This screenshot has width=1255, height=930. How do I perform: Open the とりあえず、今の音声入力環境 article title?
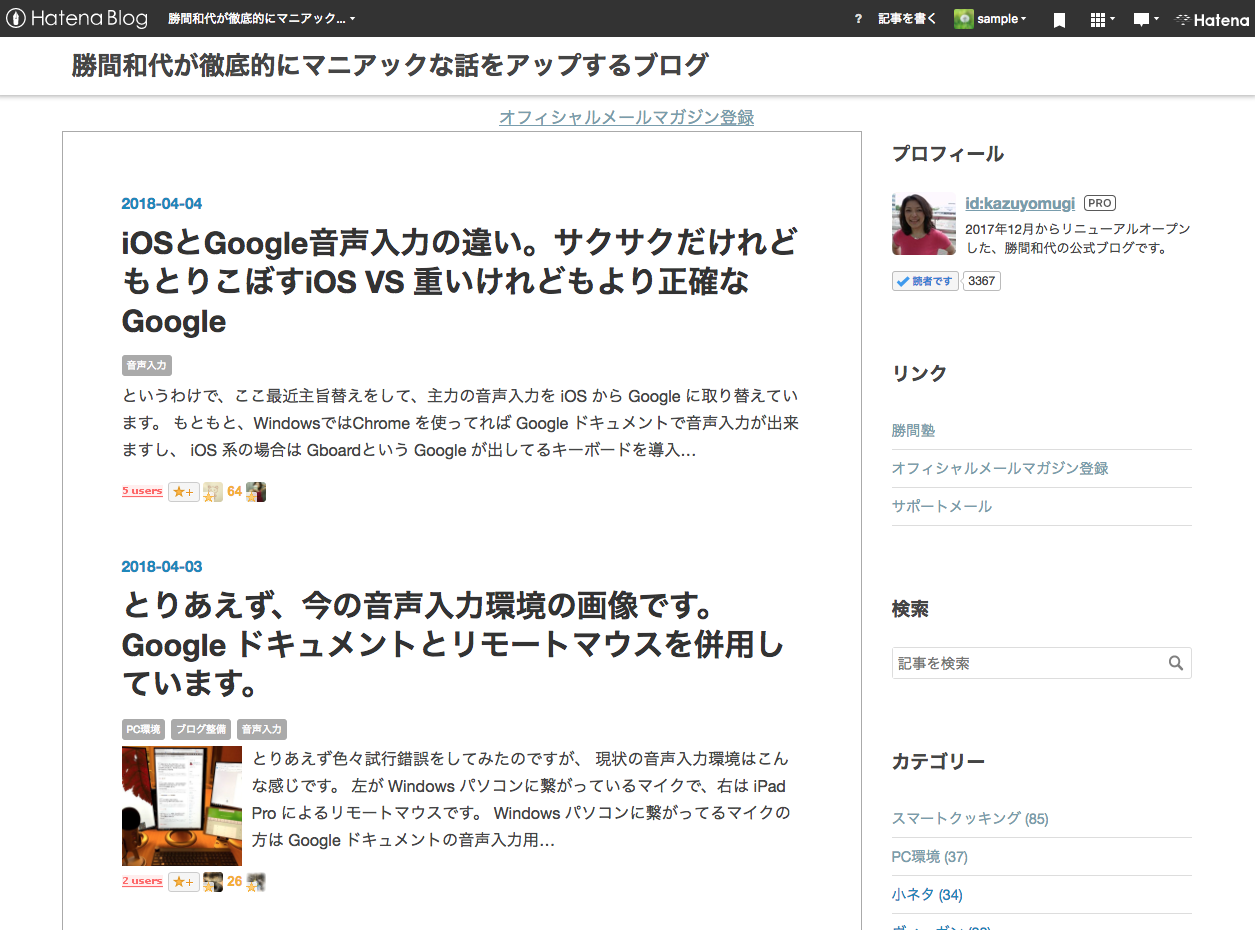coord(453,645)
